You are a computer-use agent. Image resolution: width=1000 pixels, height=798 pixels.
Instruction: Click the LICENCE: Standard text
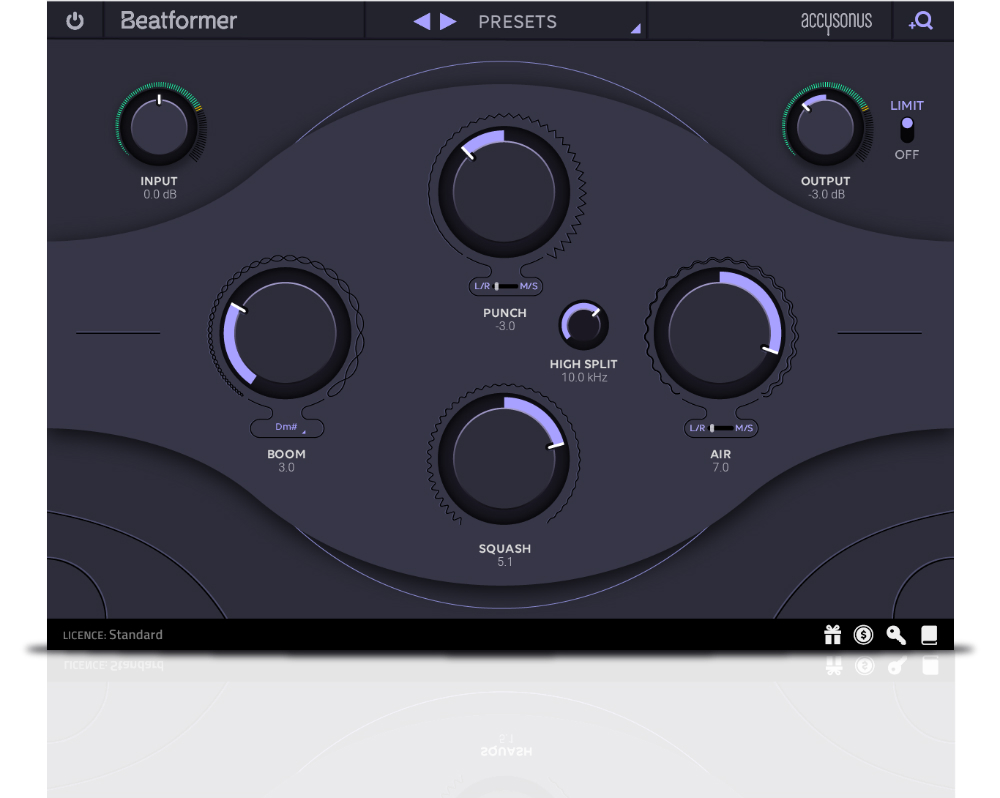click(x=113, y=635)
